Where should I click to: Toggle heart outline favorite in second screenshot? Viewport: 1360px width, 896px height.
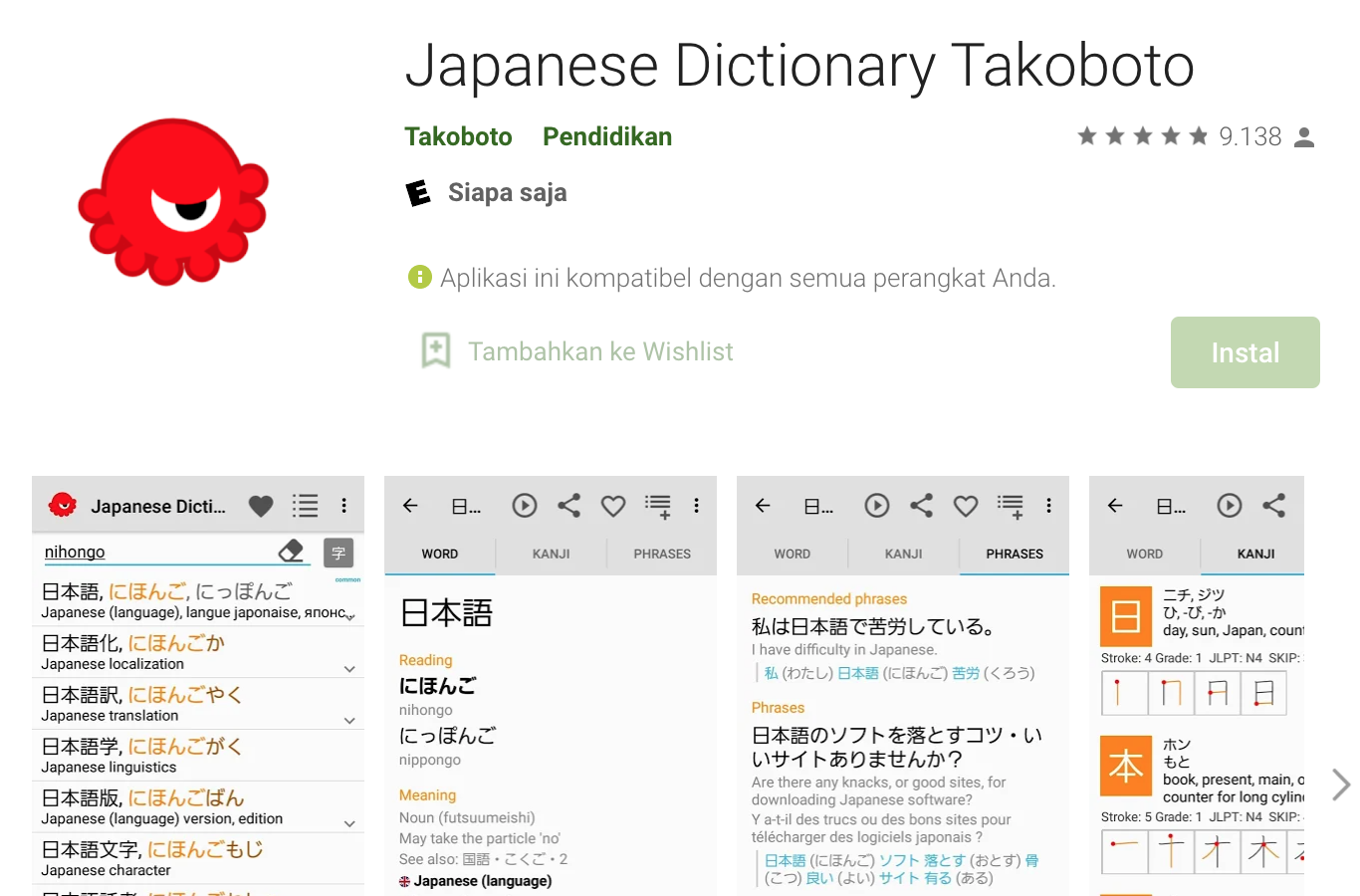coord(613,506)
